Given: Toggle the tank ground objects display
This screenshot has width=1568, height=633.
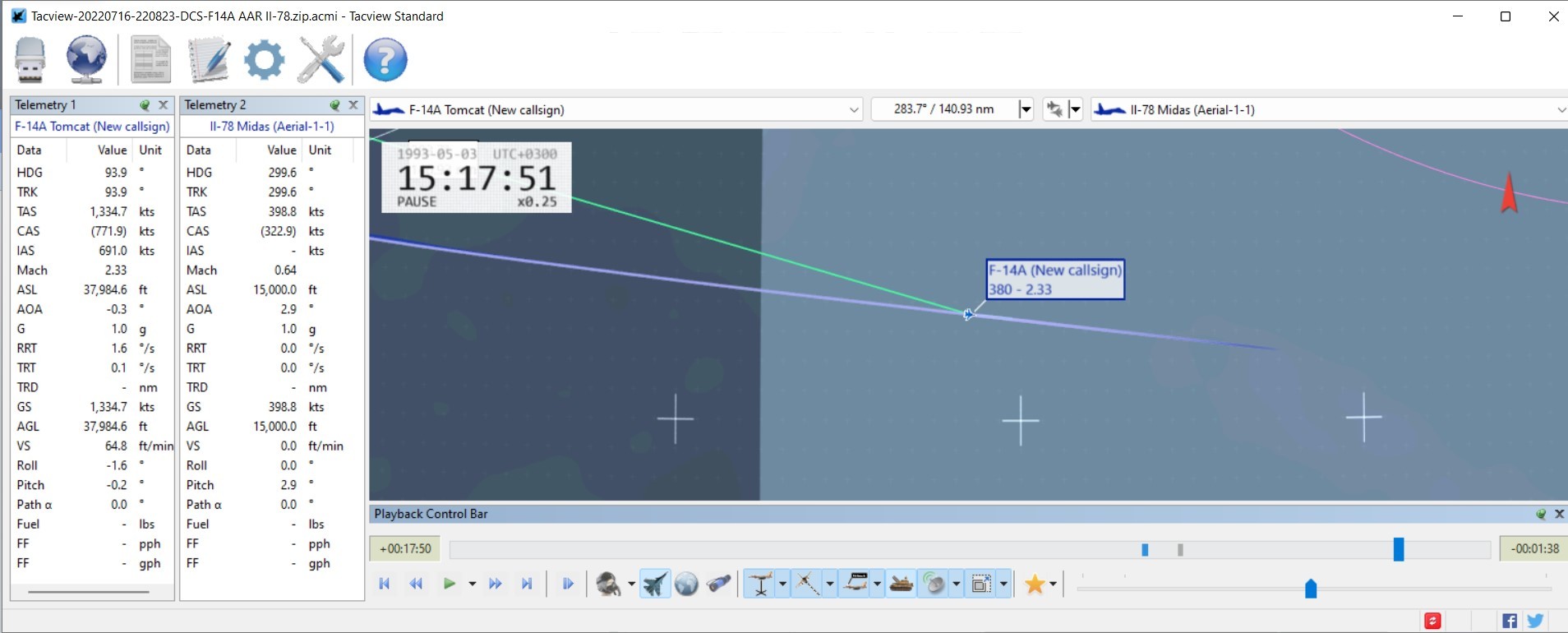Looking at the screenshot, I should coord(901,584).
